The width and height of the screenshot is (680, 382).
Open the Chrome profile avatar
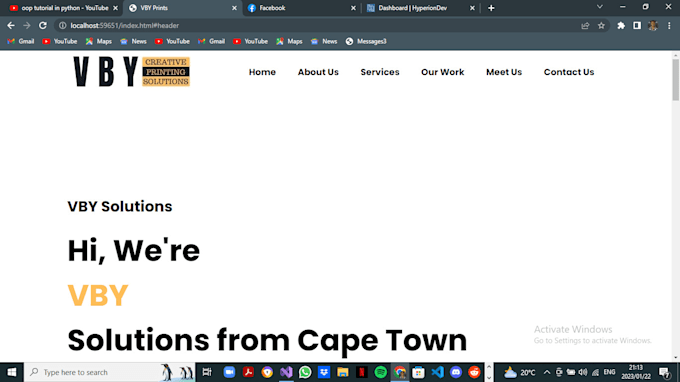point(653,26)
